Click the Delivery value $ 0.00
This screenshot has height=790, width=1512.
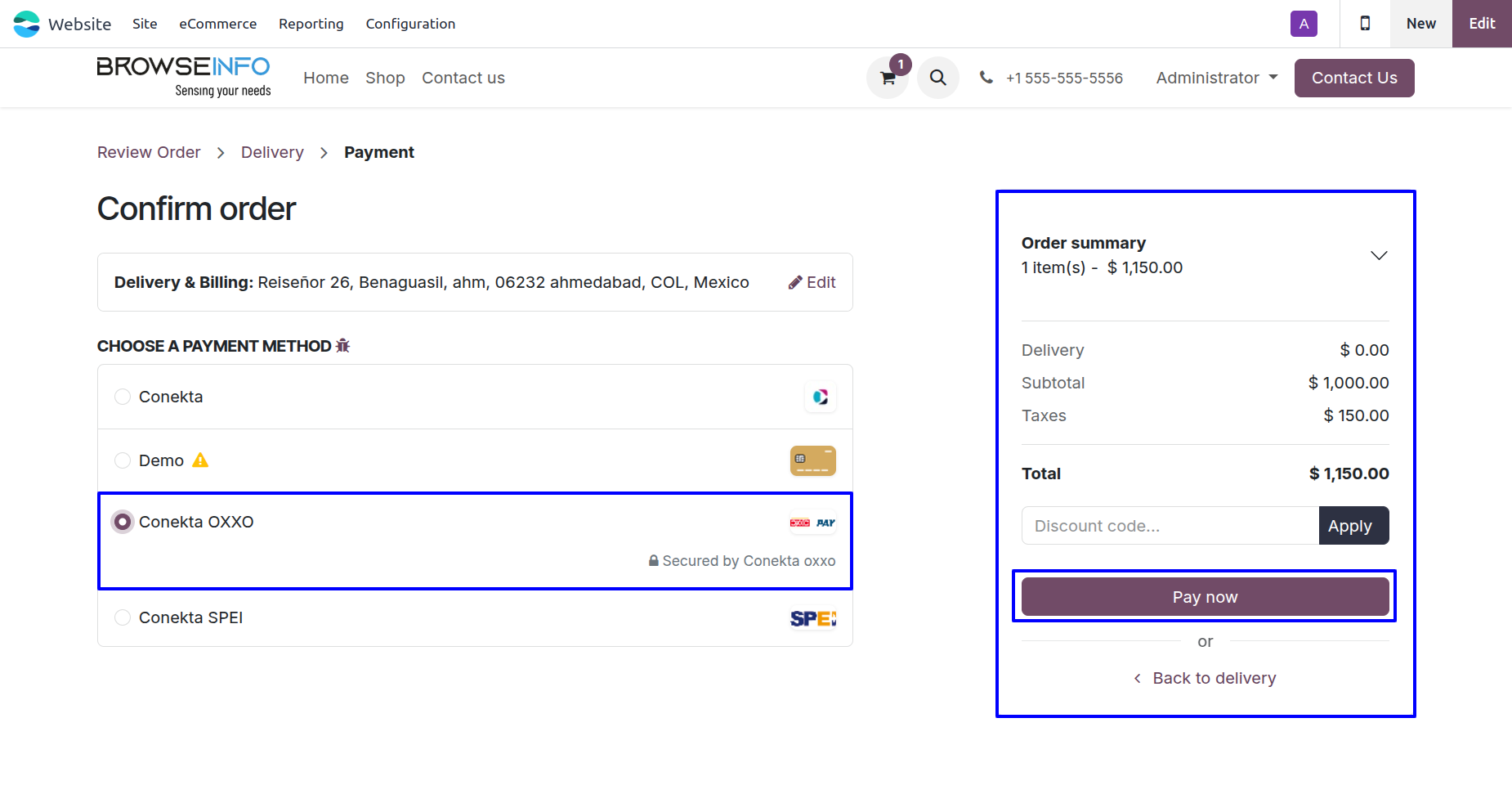click(1365, 350)
